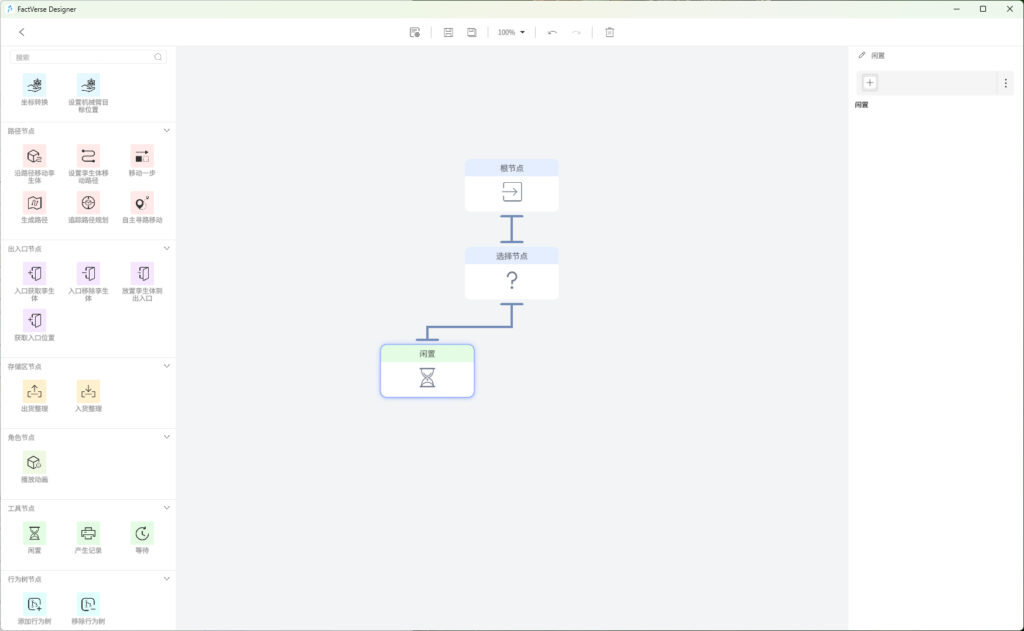
Task: Collapse the 路径节点 section
Action: 167,131
